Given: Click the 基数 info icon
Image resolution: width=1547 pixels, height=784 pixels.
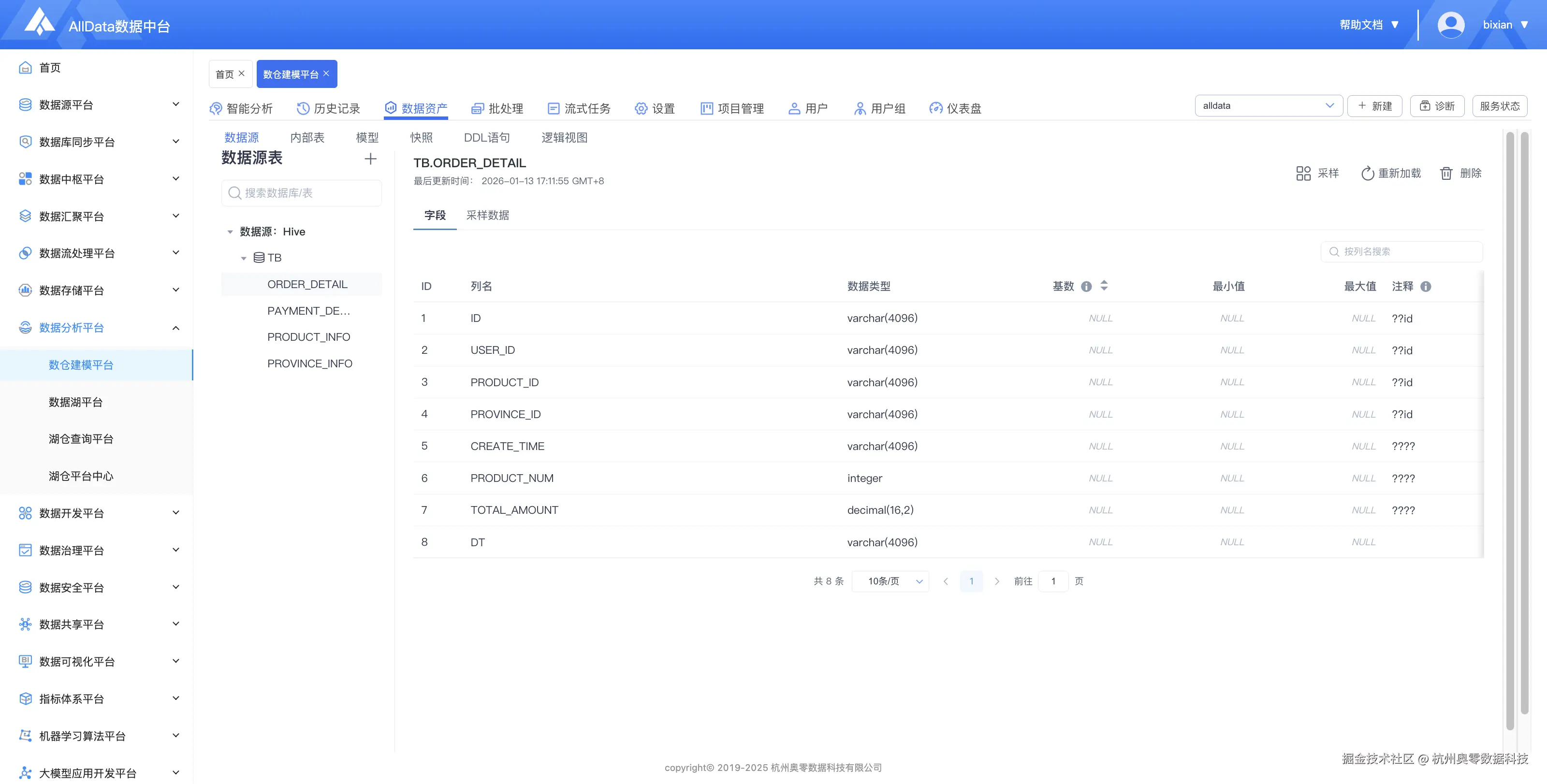Looking at the screenshot, I should click(x=1086, y=286).
